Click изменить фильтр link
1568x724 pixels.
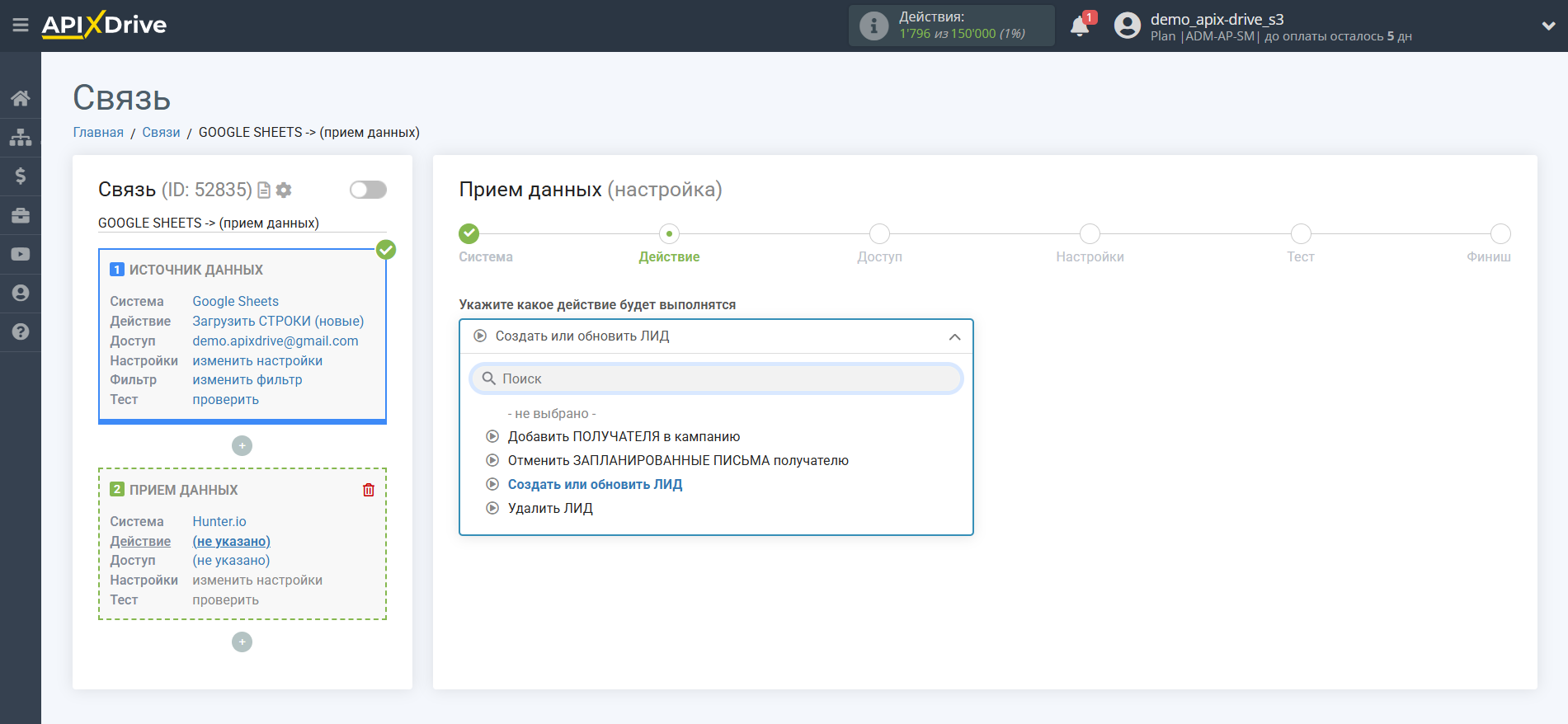(247, 379)
